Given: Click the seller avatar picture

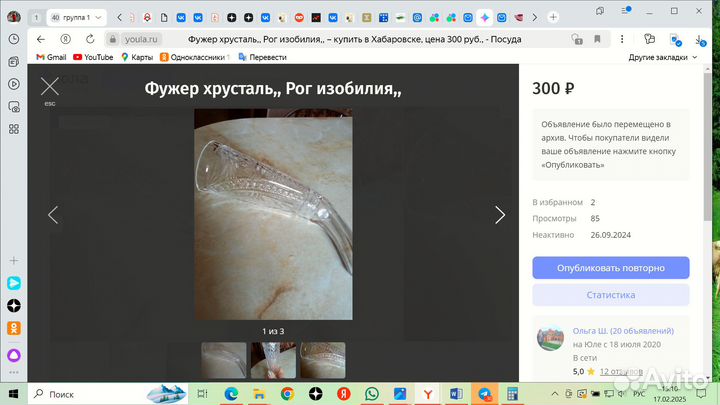Looking at the screenshot, I should click(551, 338).
